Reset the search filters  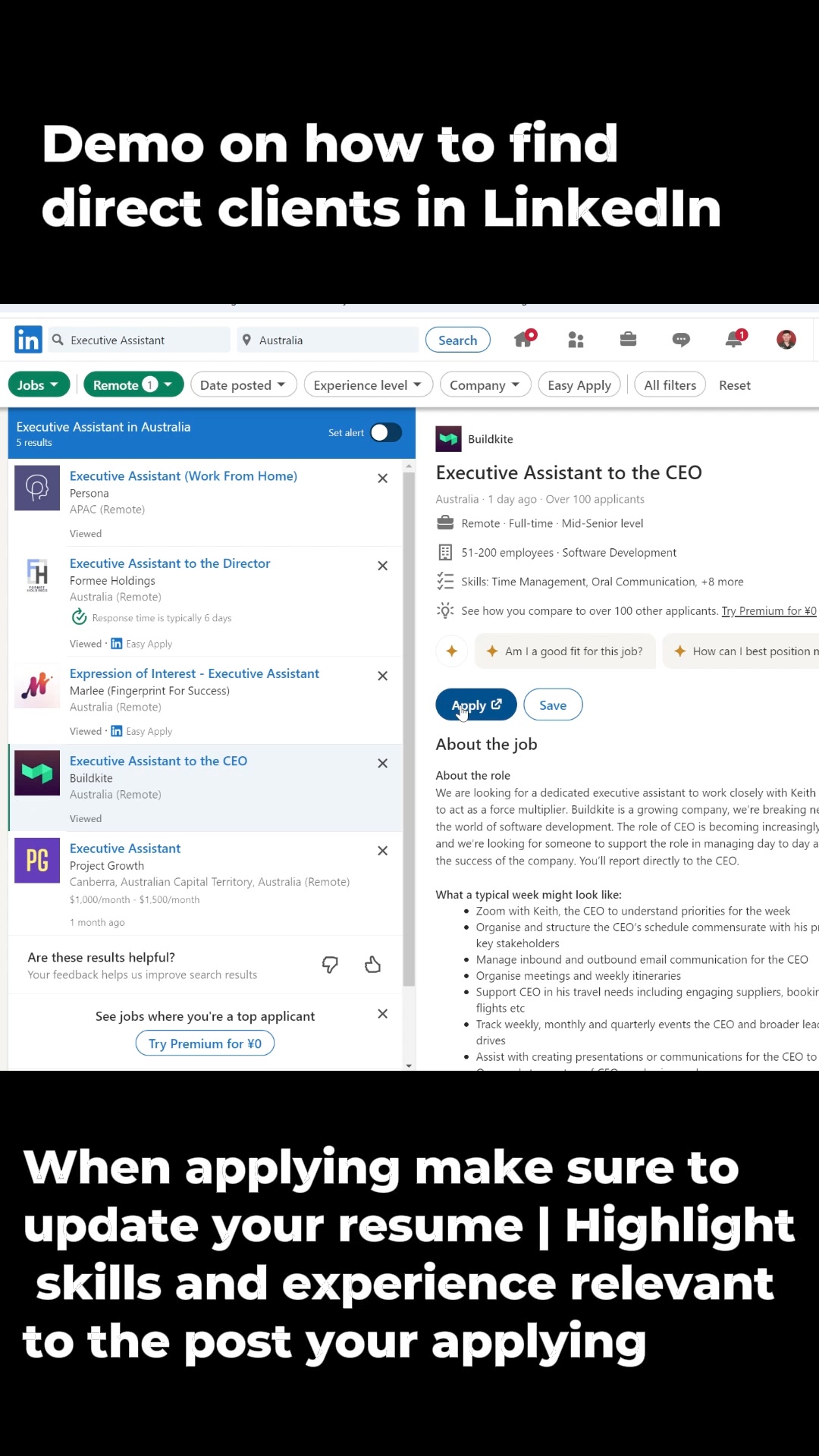(x=735, y=385)
